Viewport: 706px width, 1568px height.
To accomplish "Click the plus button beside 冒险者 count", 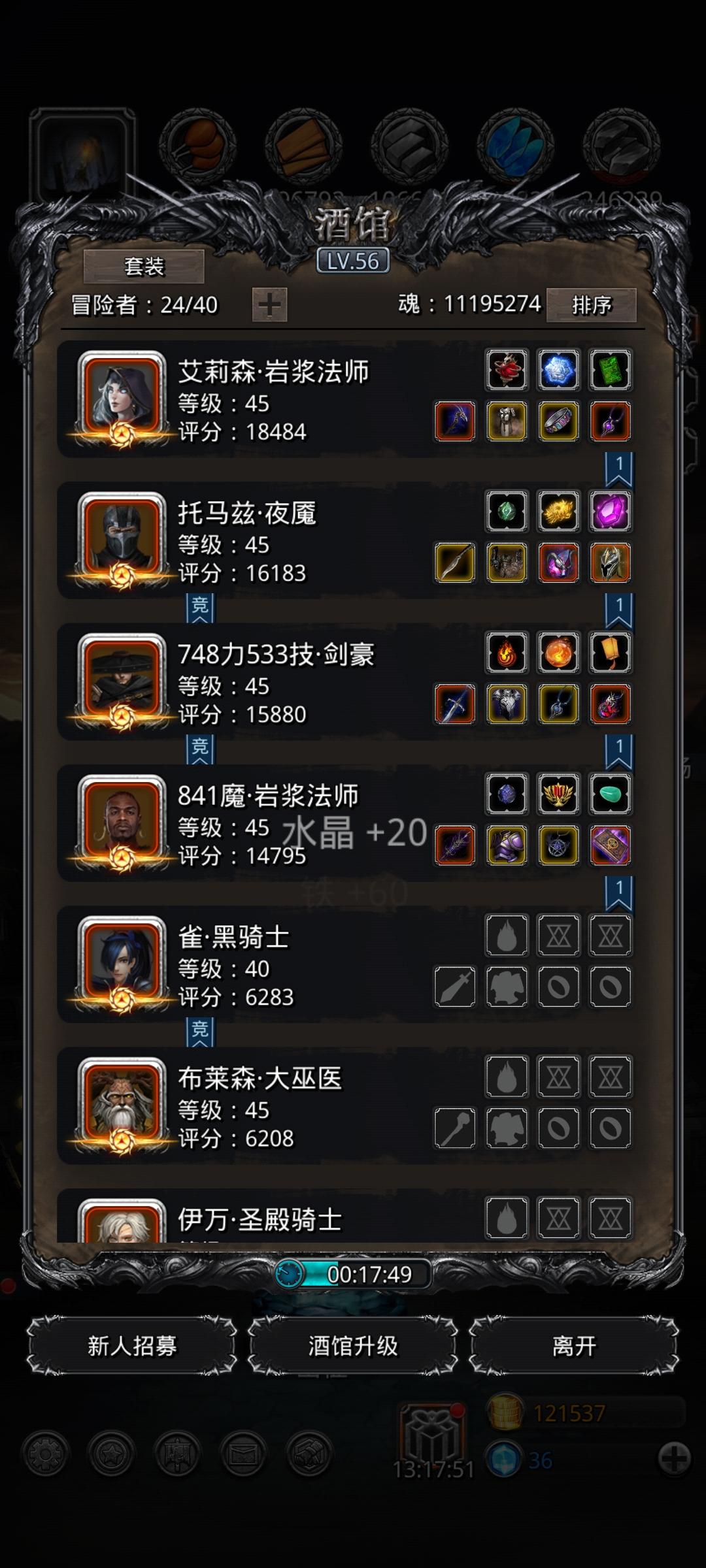I will pyautogui.click(x=269, y=304).
